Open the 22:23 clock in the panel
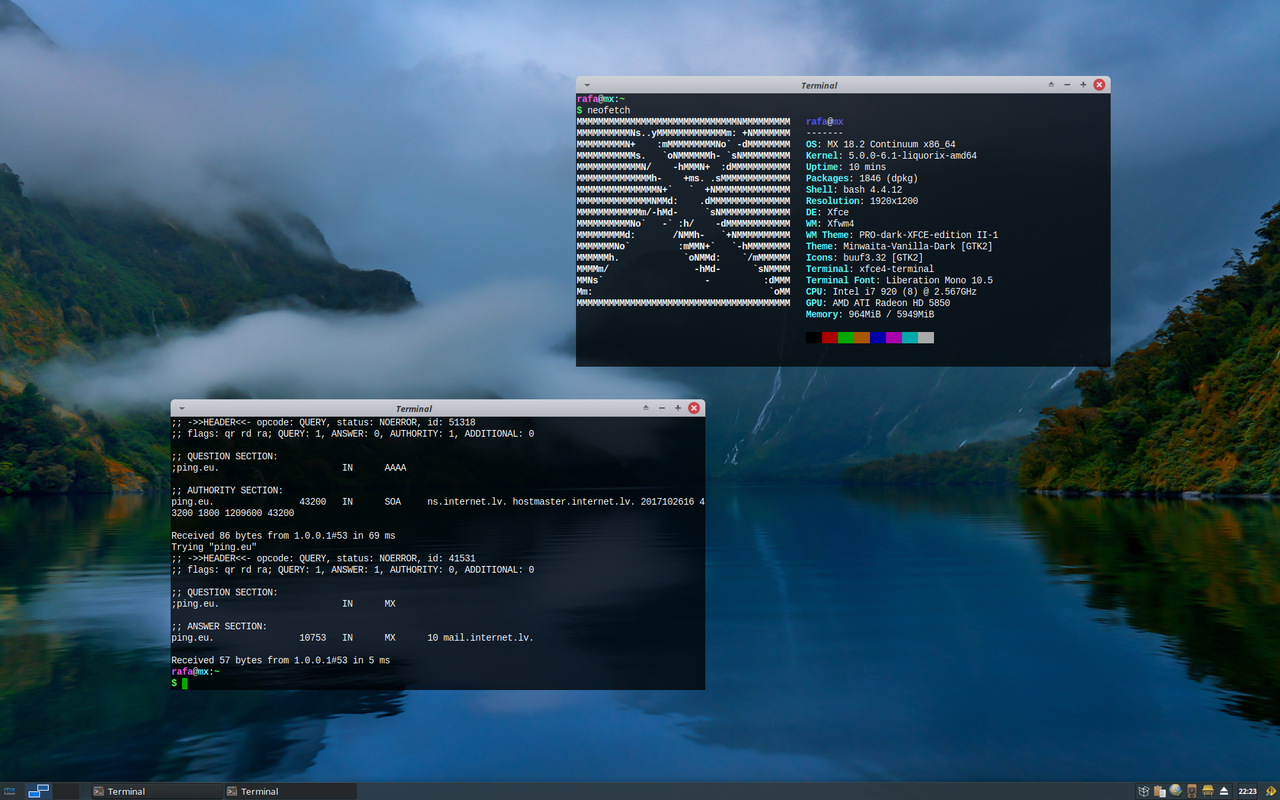Viewport: 1280px width, 800px height. click(x=1248, y=791)
